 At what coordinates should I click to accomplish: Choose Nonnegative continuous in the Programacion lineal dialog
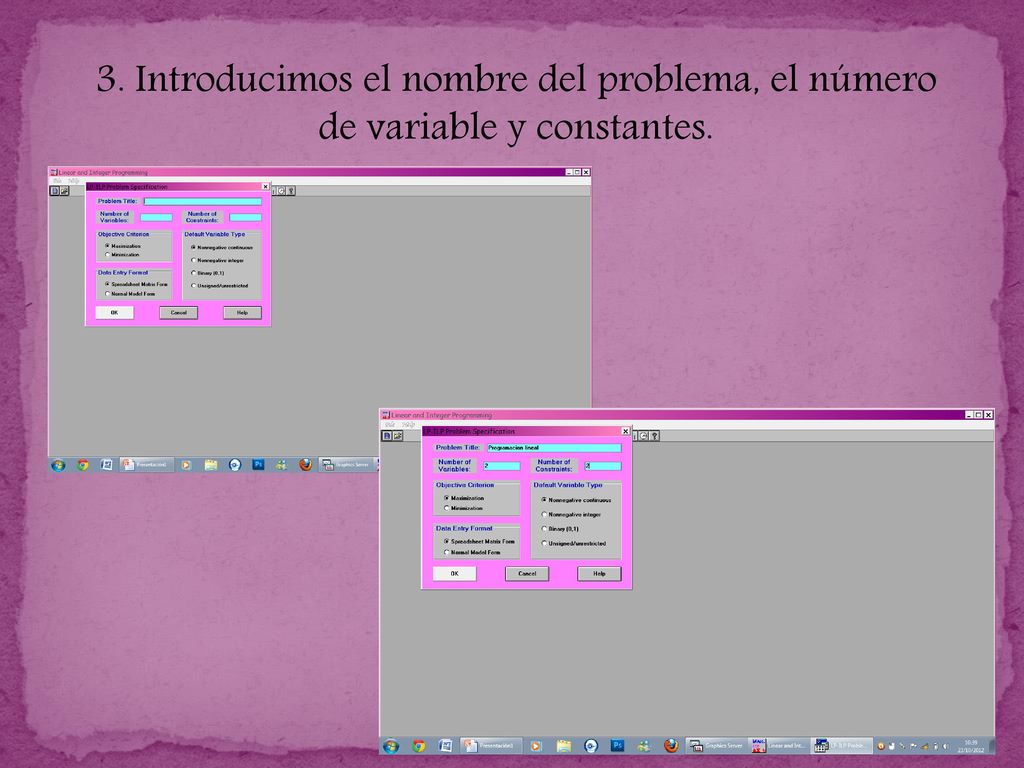[x=576, y=500]
